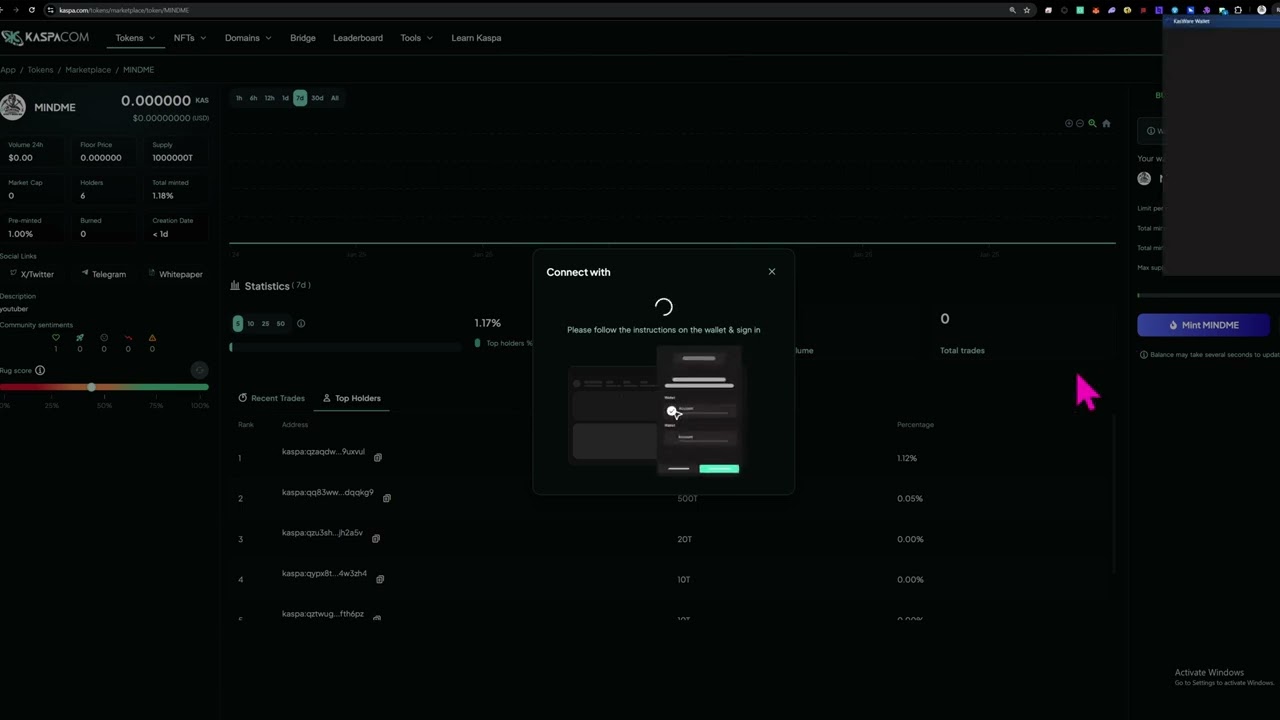Click address kaspa:qzaqdw...9uxvul
Image resolution: width=1280 pixels, height=720 pixels.
tap(323, 452)
